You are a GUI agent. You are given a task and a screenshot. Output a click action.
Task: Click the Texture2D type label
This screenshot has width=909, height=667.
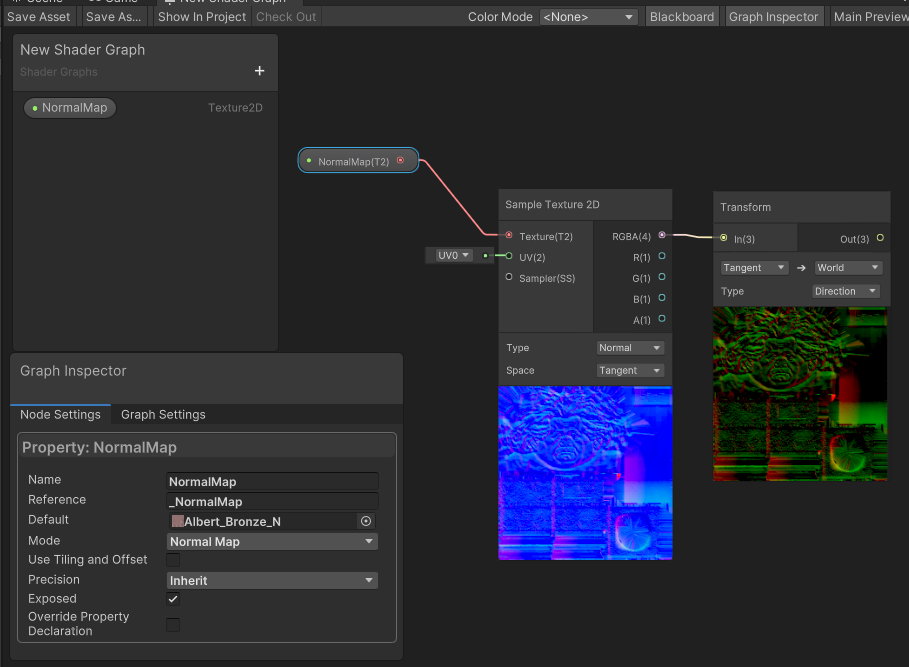pos(235,108)
